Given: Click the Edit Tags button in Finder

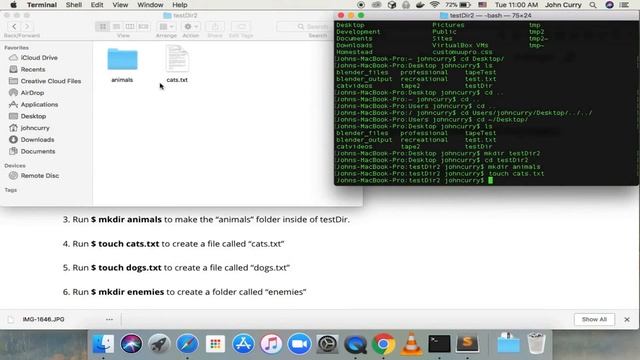Looking at the screenshot, I should click(241, 27).
